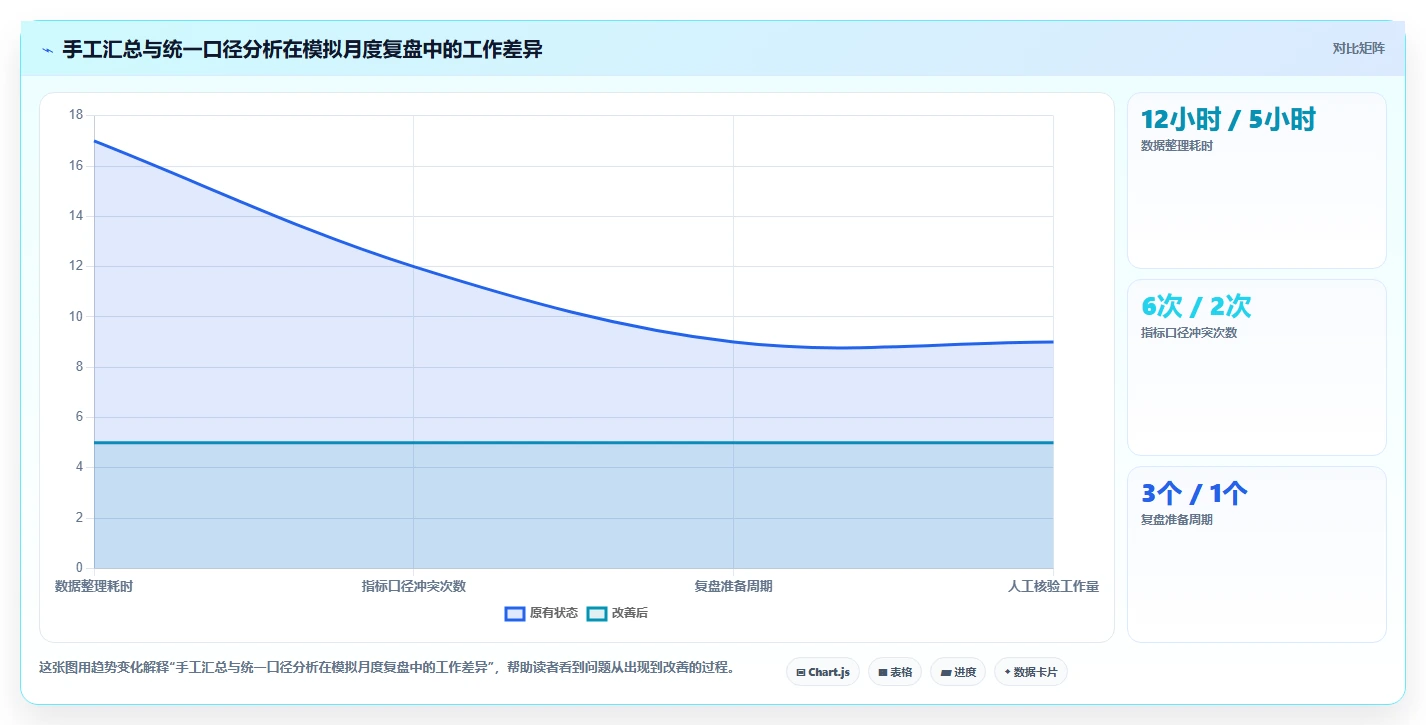The height and width of the screenshot is (725, 1426).
Task: Click the blue line point above 指标口径冲突数
Action: click(414, 266)
